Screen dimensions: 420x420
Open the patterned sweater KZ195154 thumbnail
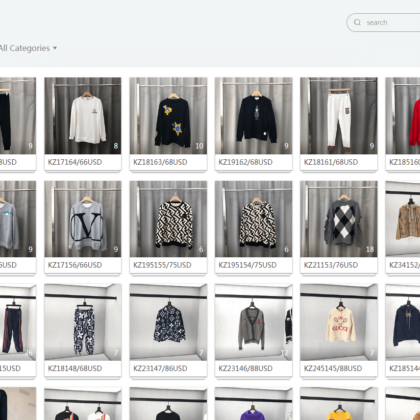click(x=254, y=219)
